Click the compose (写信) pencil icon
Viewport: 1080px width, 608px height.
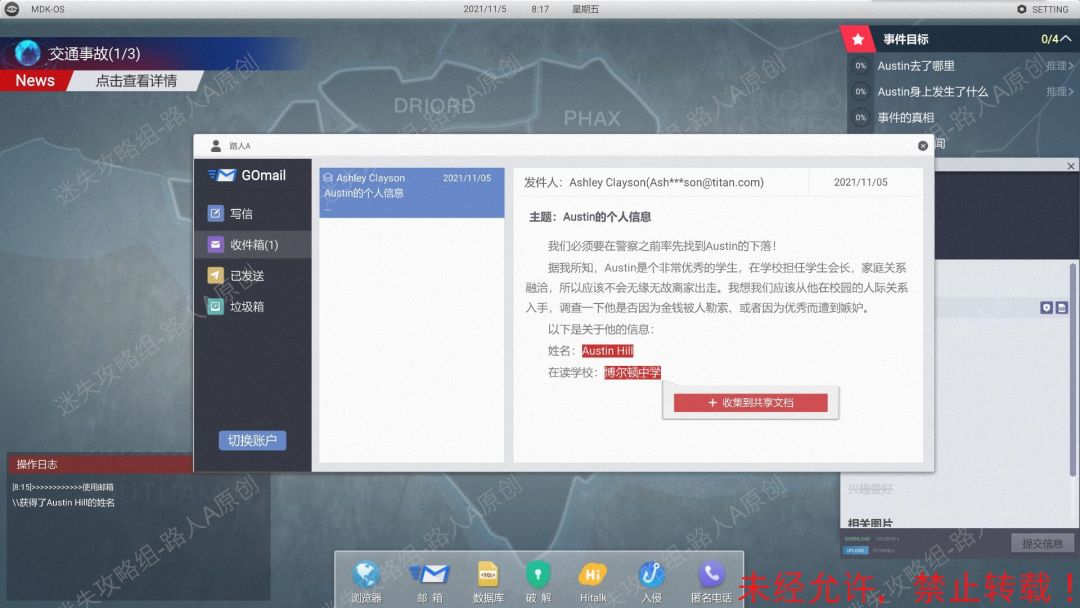[216, 213]
